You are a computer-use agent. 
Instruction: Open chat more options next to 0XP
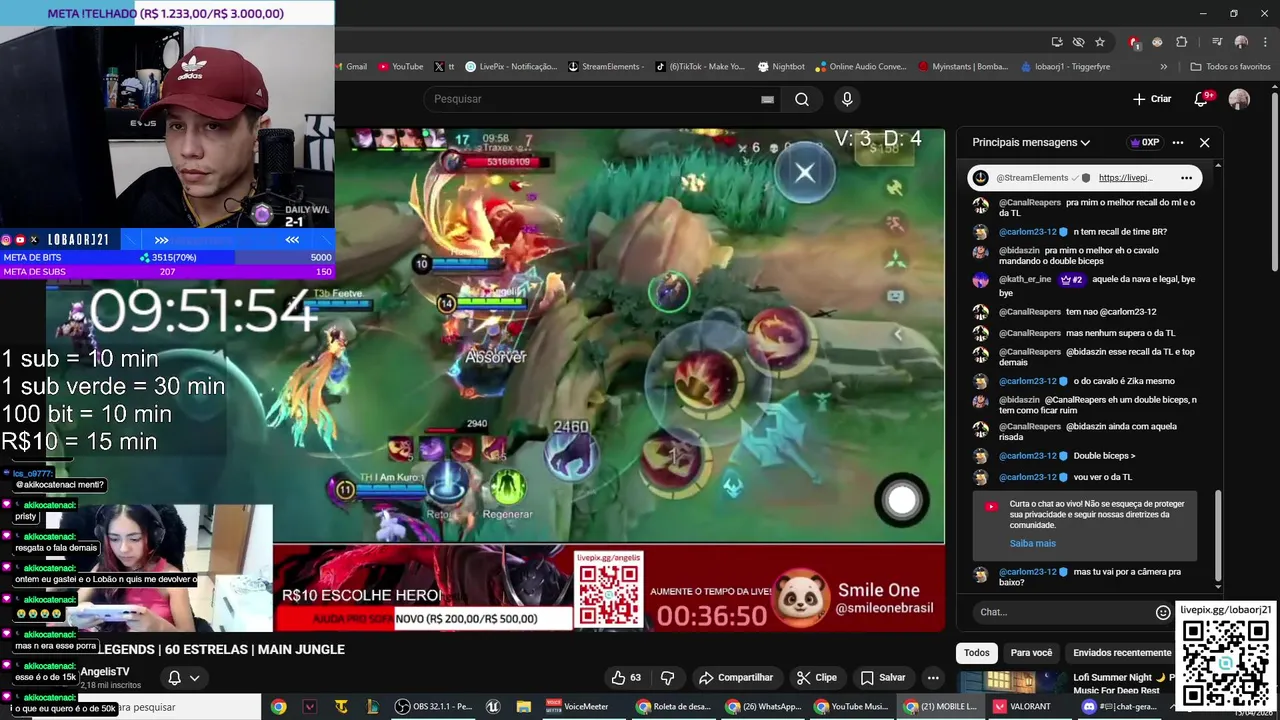[x=1178, y=142]
